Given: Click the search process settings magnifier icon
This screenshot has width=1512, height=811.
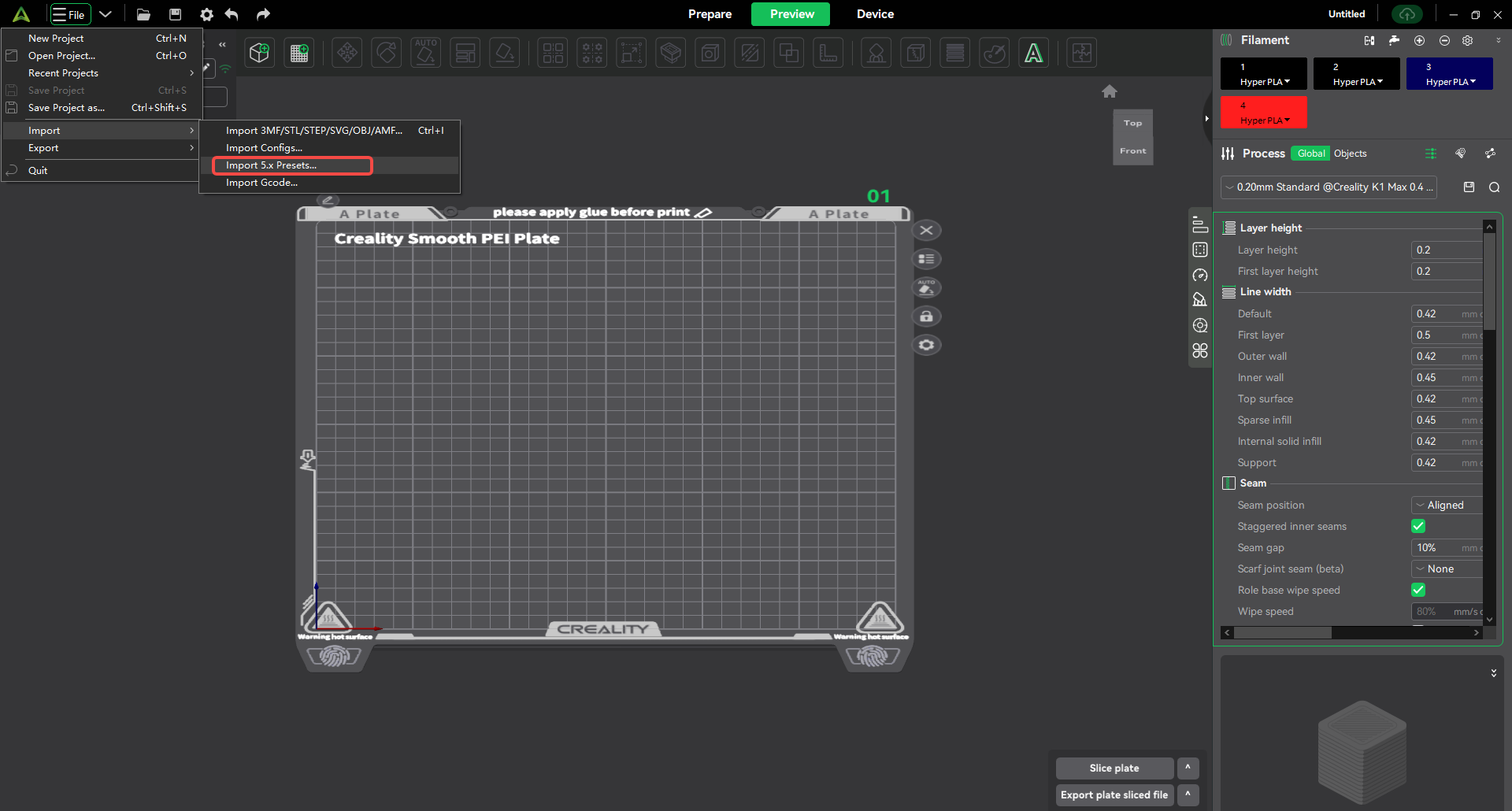Looking at the screenshot, I should coord(1494,187).
